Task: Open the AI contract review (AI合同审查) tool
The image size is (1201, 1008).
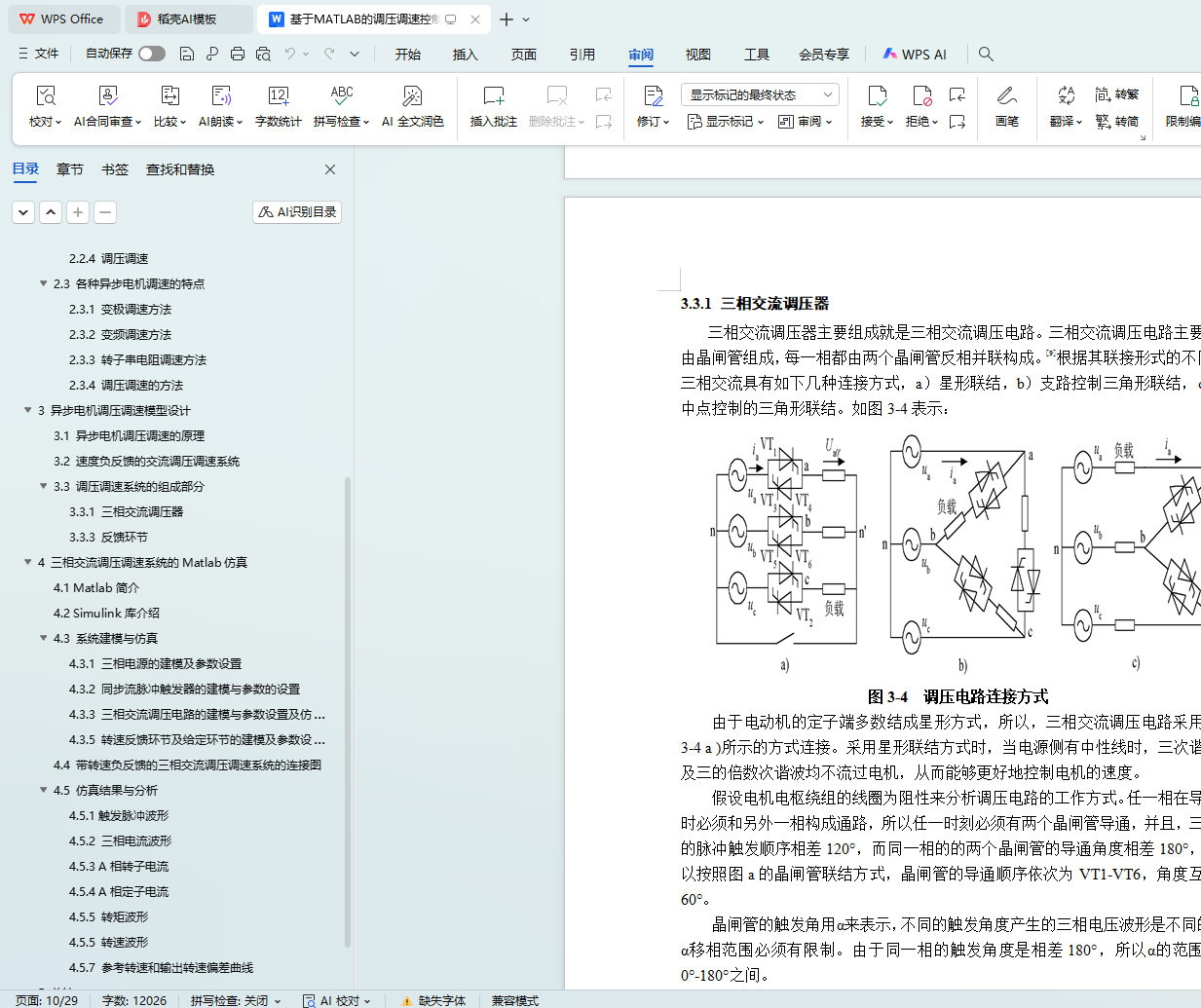Action: click(108, 96)
